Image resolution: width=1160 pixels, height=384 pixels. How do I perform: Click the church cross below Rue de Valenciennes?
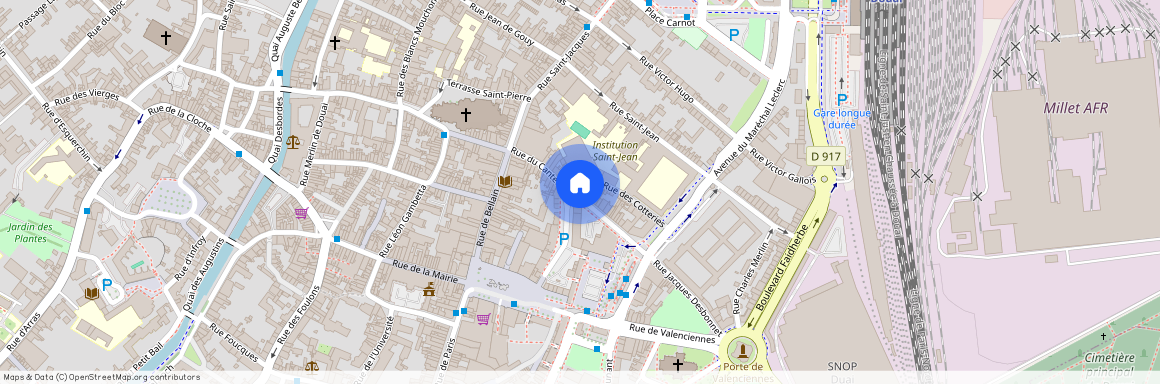click(x=678, y=364)
